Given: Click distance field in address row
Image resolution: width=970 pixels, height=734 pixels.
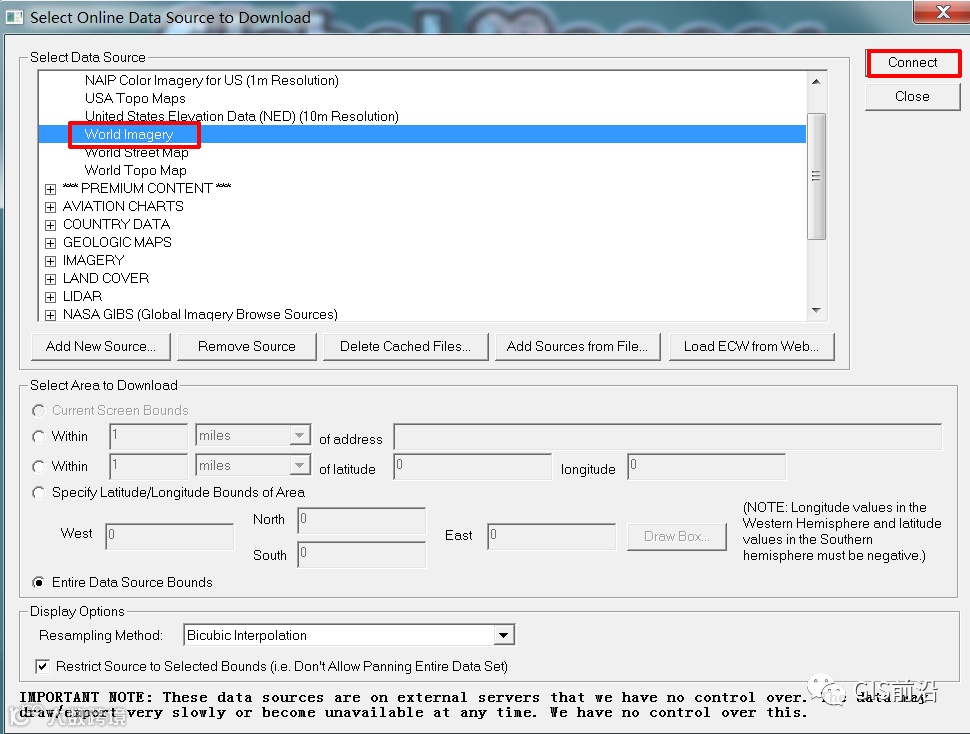Looking at the screenshot, I should point(148,437).
